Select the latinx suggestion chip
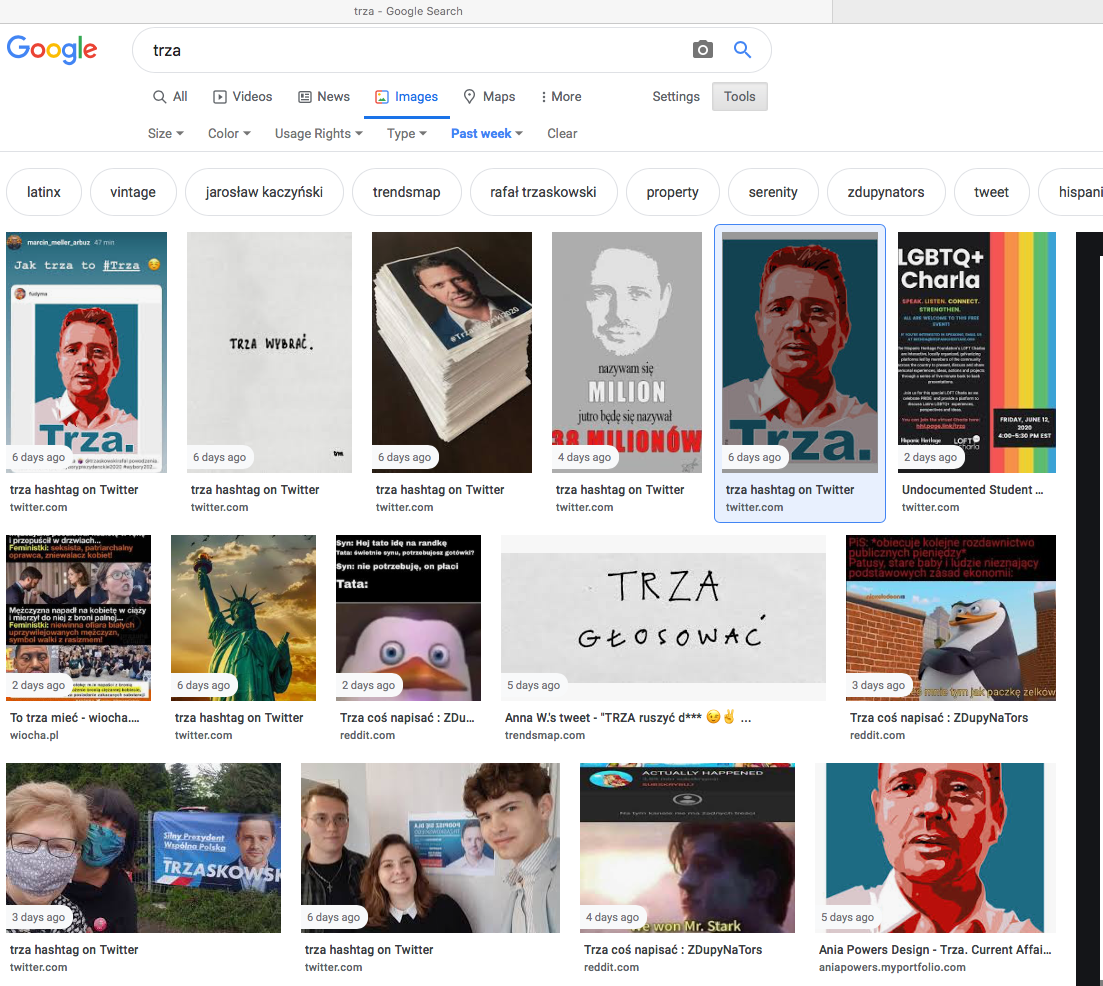The width and height of the screenshot is (1103, 986). (44, 192)
